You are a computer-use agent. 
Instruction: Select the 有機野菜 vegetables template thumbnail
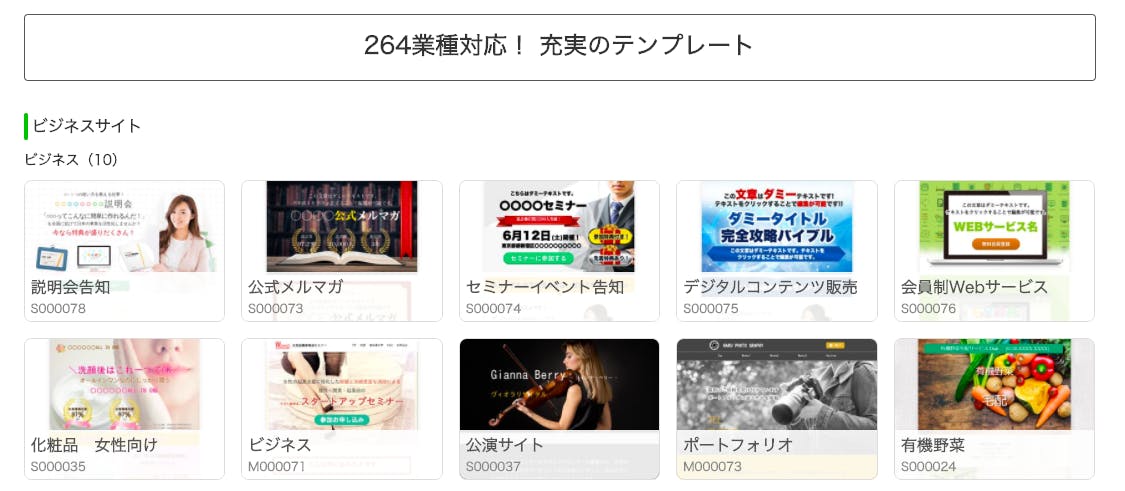click(994, 384)
